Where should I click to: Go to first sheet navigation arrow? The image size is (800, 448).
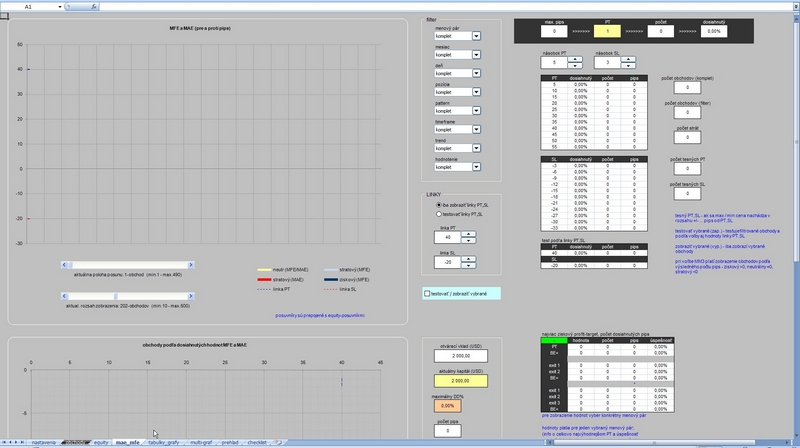click(4, 442)
